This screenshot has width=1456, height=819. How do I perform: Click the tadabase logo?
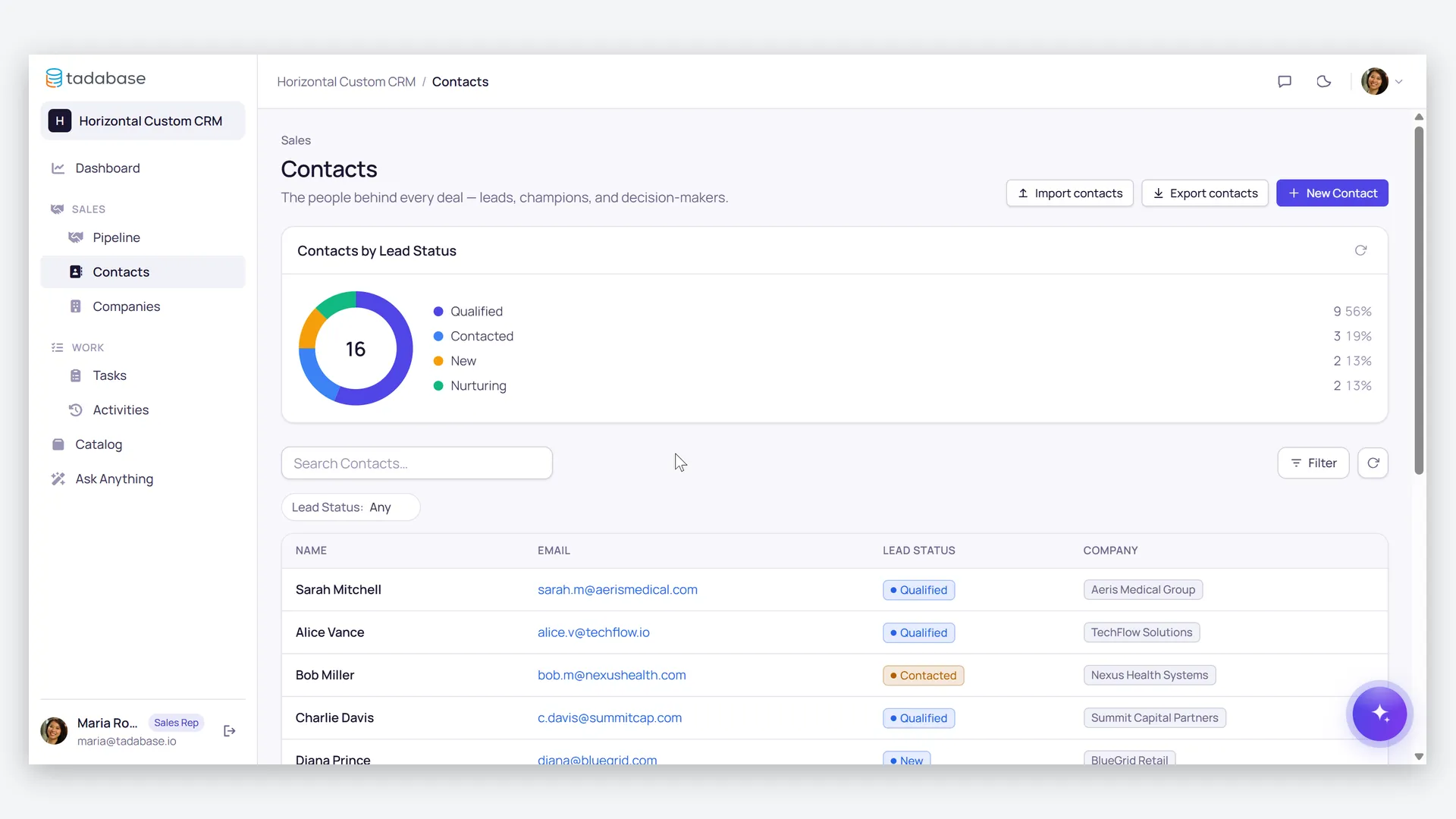coord(96,78)
